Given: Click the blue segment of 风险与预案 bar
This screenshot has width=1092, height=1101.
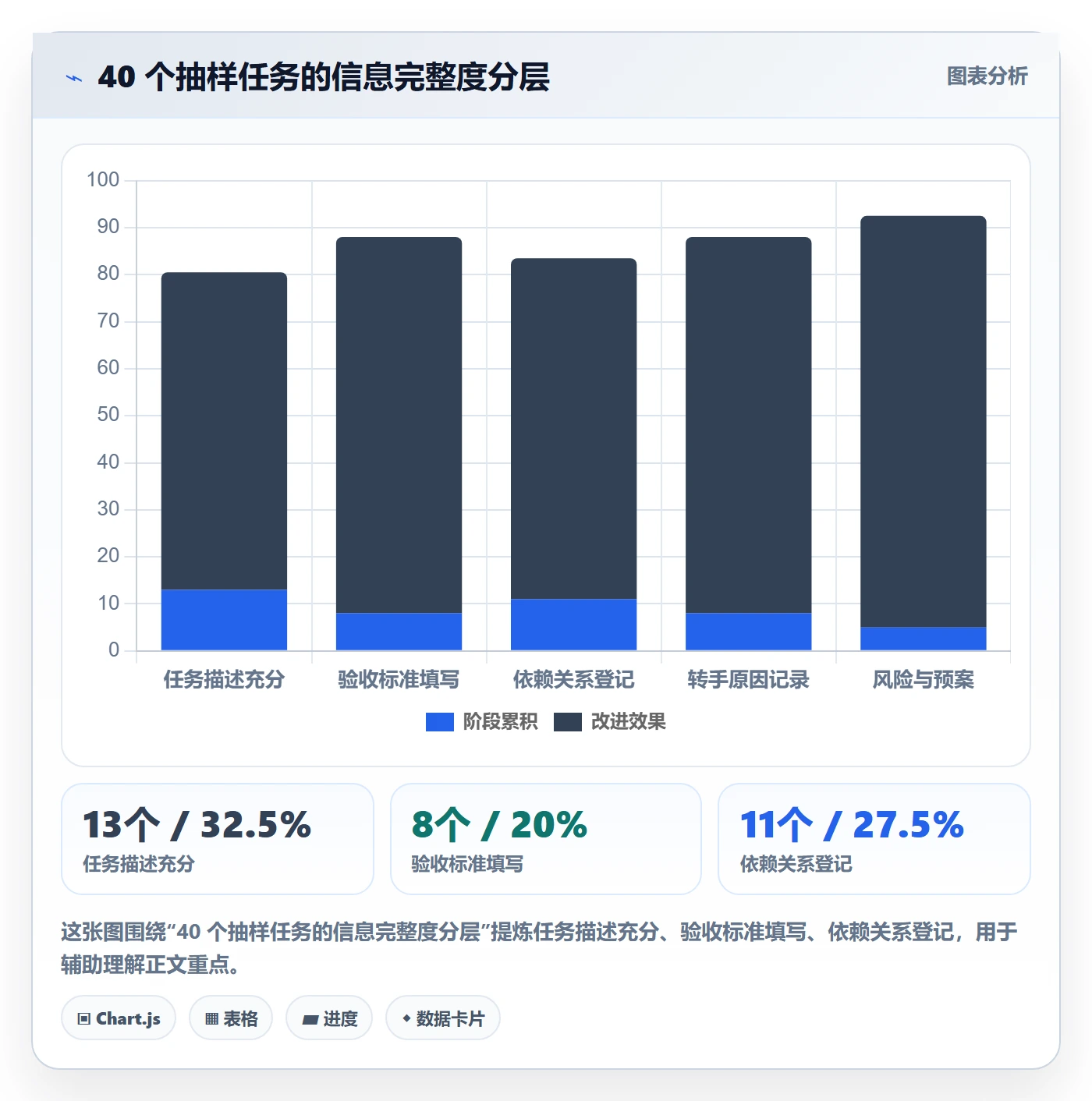Looking at the screenshot, I should coord(923,639).
